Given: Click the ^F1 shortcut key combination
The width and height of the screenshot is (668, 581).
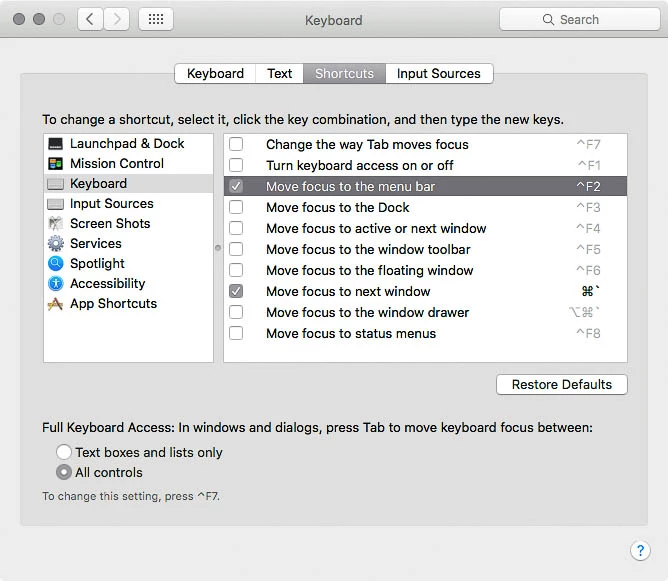Looking at the screenshot, I should click(x=589, y=165).
